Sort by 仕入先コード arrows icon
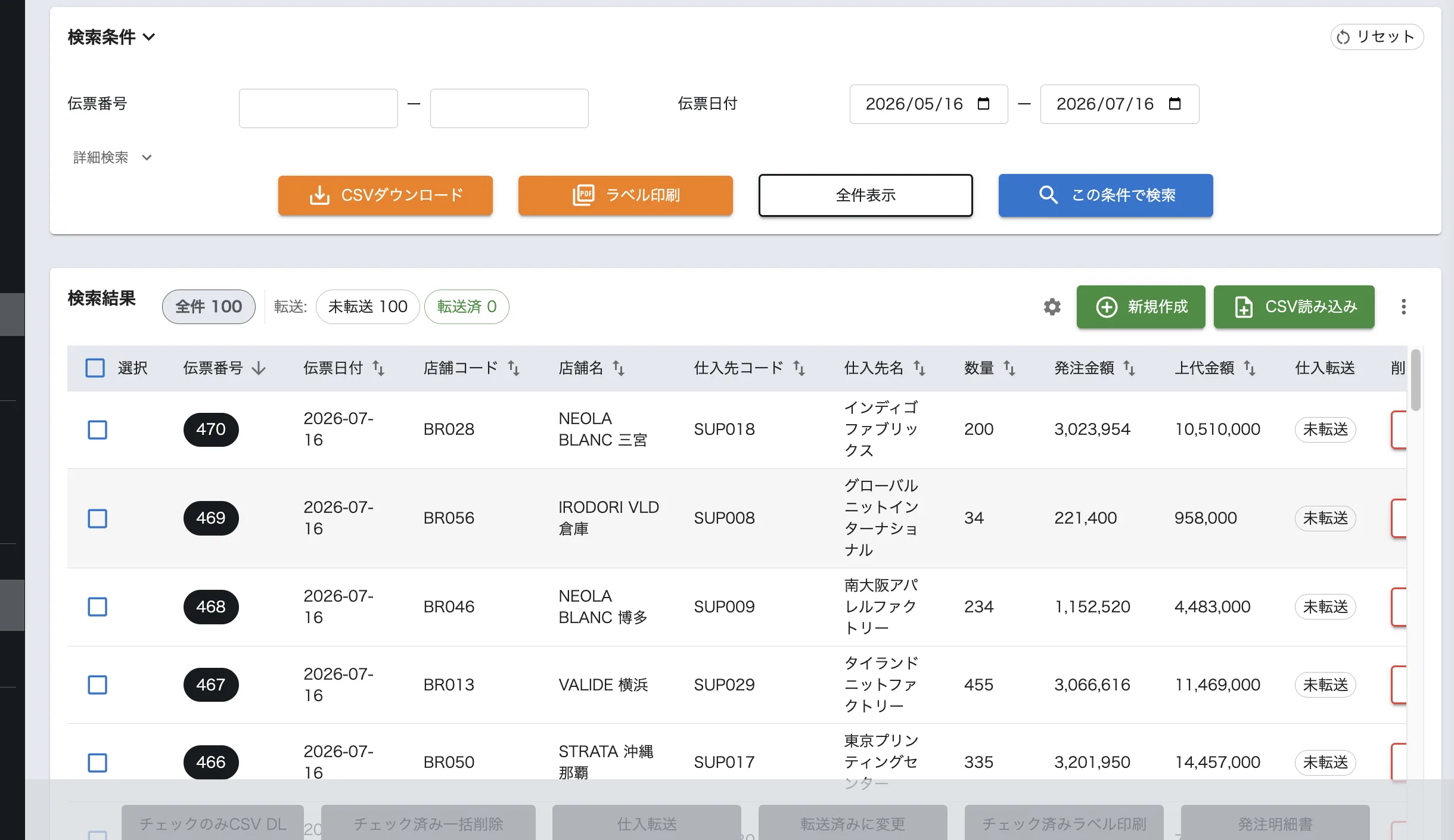The image size is (1454, 840). [x=799, y=368]
